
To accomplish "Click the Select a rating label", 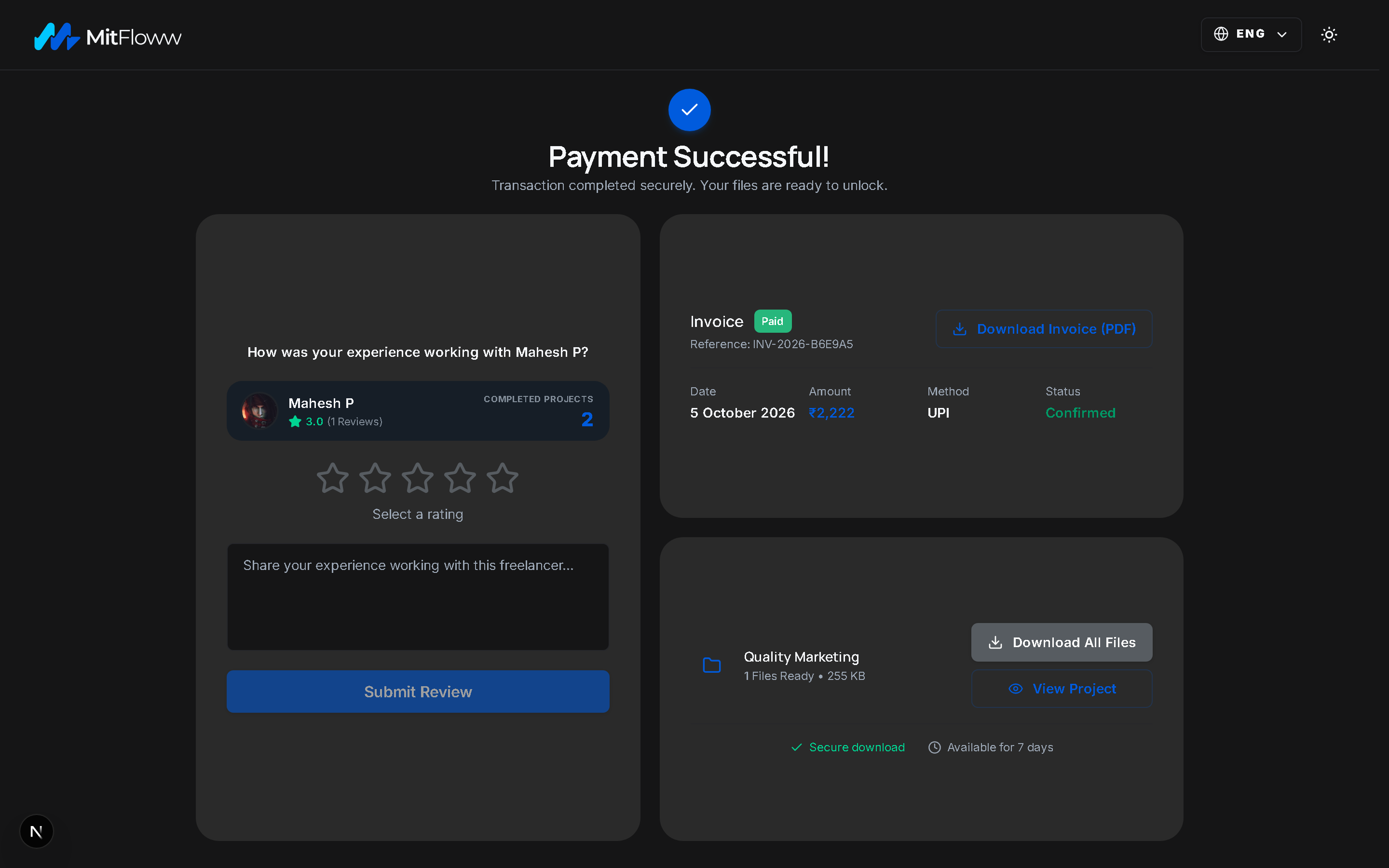I will 418,515.
